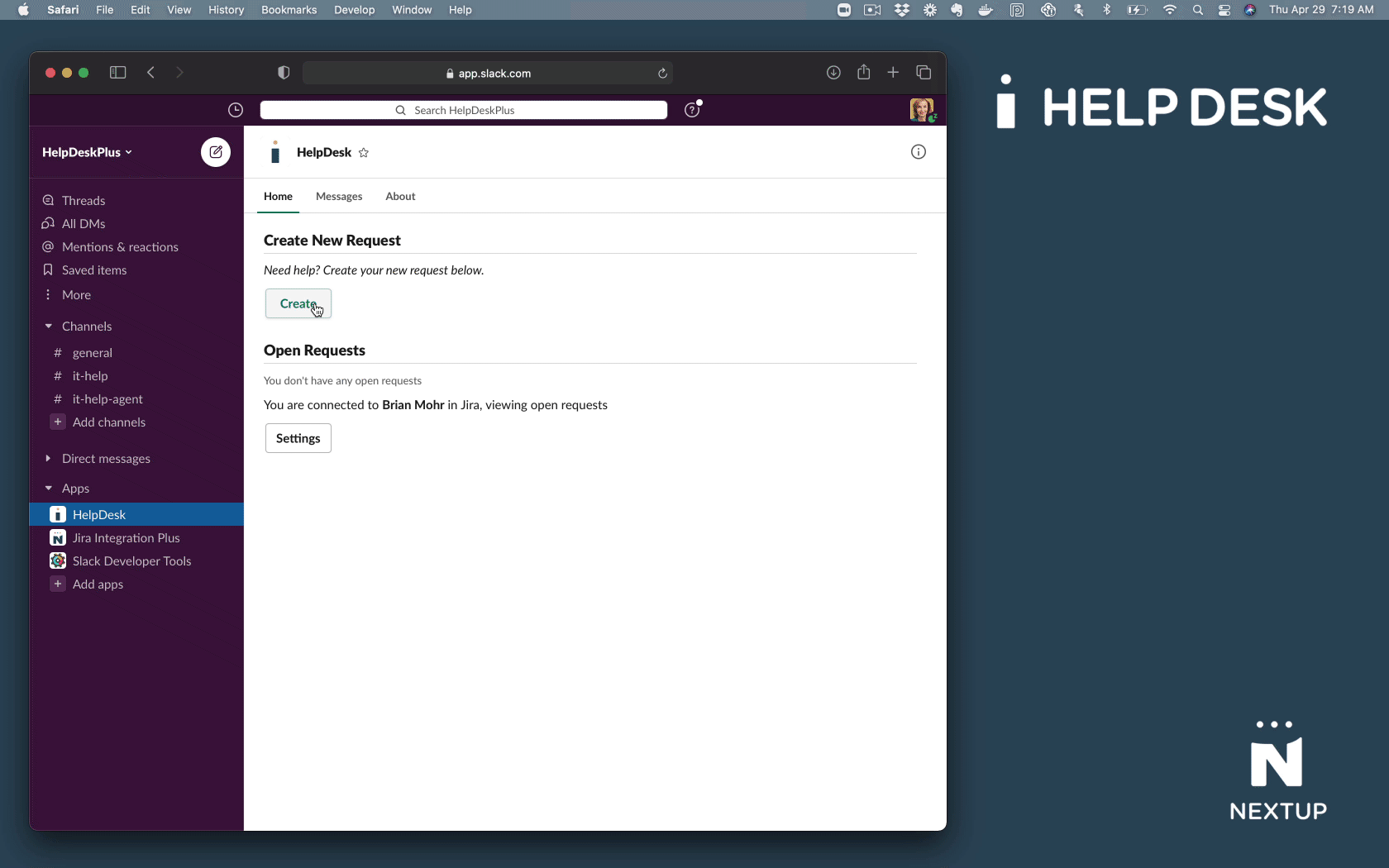Switch to the Home tab

278,197
